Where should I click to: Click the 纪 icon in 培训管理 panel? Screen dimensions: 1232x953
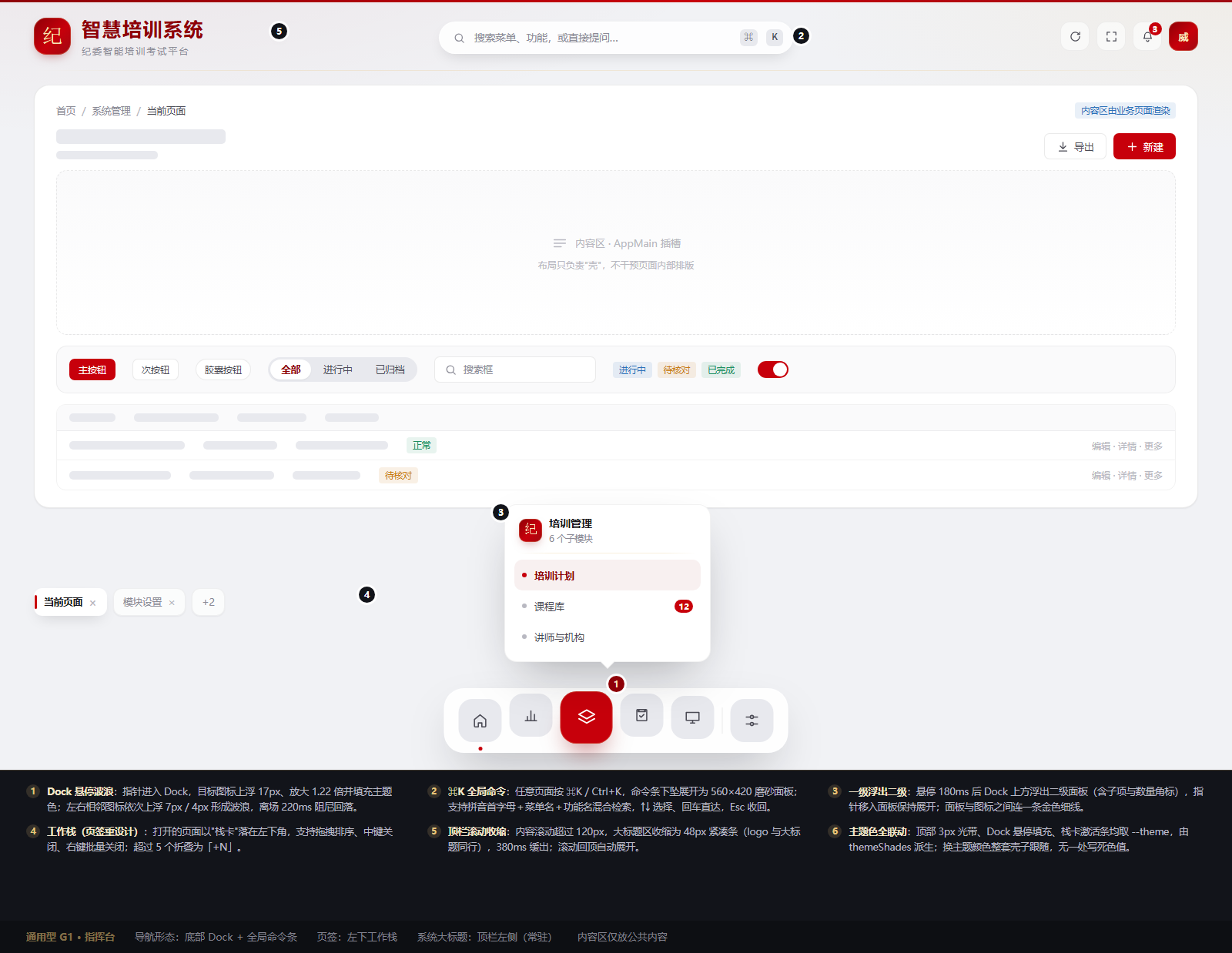coord(531,530)
